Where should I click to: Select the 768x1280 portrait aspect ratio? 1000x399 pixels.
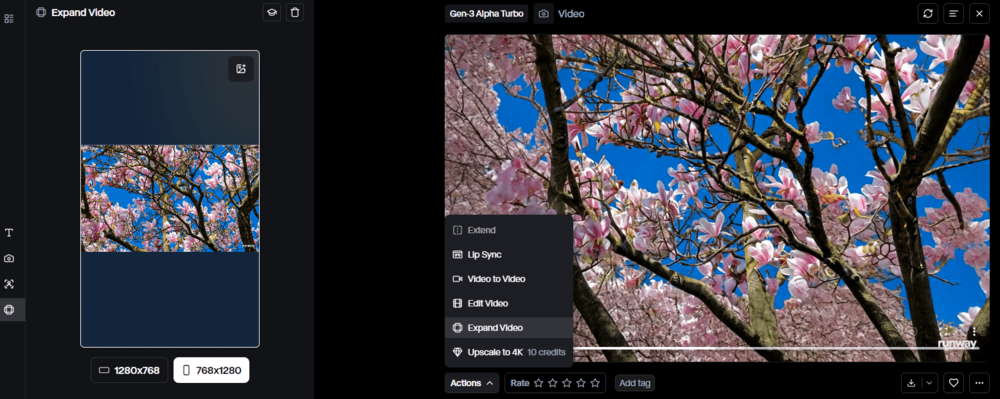pos(211,370)
